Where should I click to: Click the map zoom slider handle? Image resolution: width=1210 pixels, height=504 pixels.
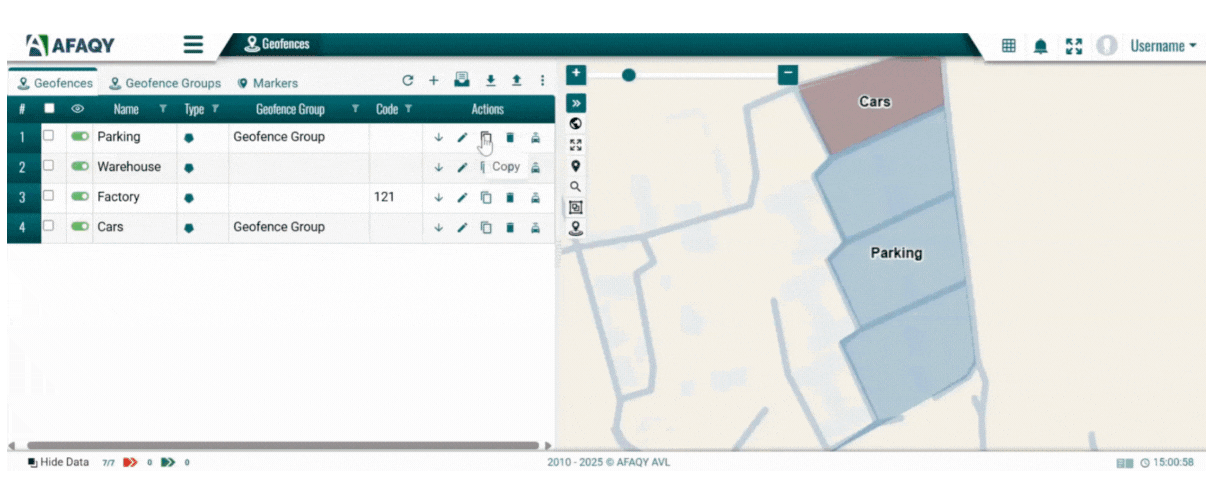tap(629, 74)
